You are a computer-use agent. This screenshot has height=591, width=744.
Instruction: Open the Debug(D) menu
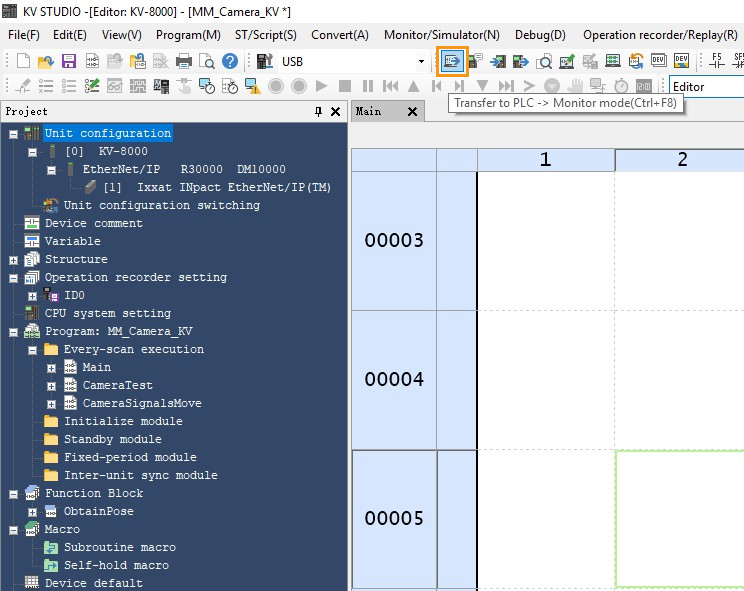tap(539, 34)
